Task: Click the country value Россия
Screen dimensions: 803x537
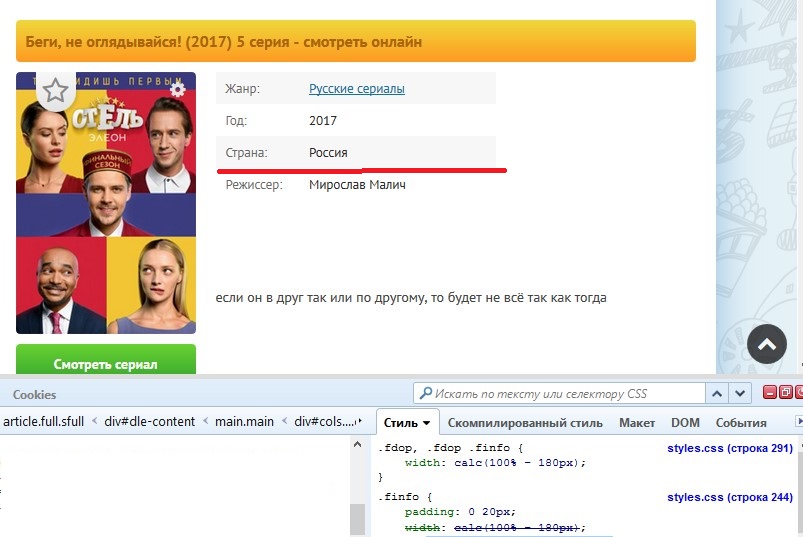Action: pos(328,153)
